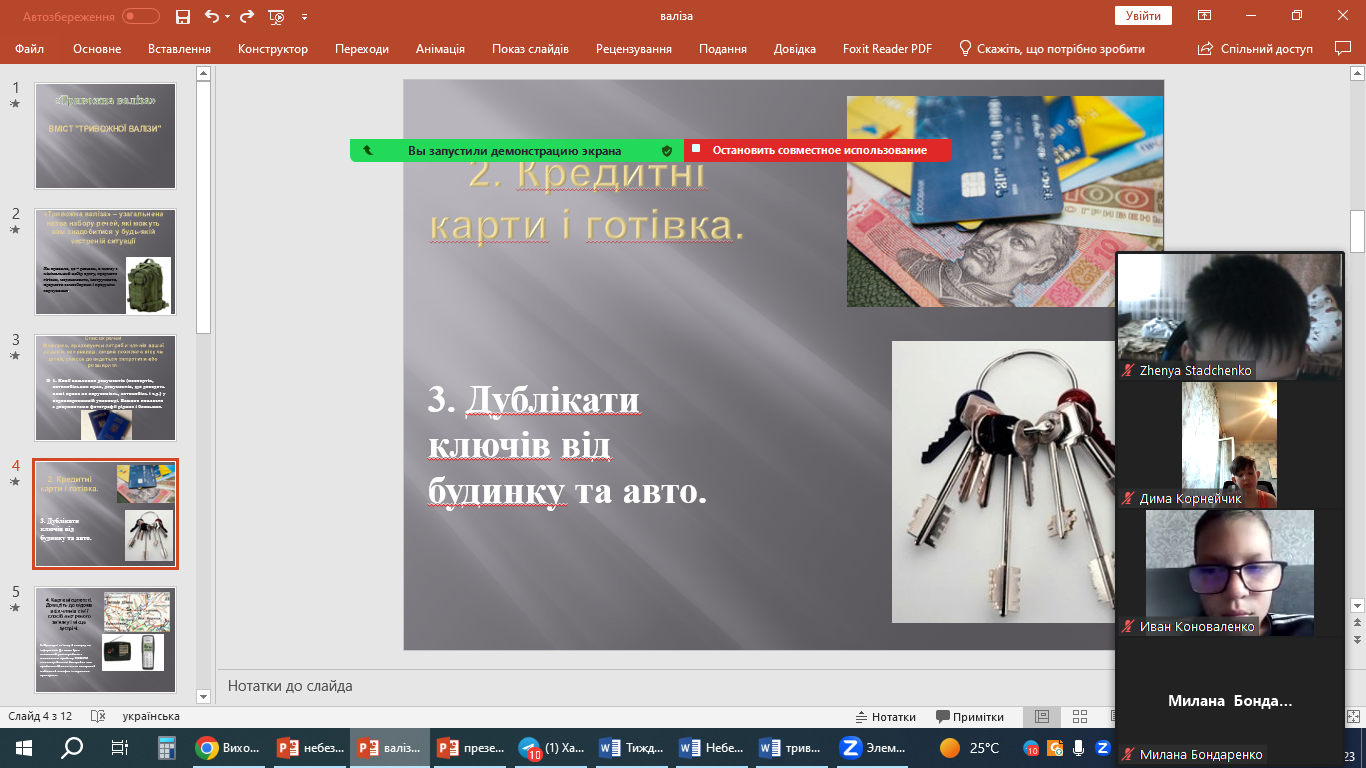Open Ribbon Display Options icon
The image size is (1366, 768).
click(x=1205, y=16)
